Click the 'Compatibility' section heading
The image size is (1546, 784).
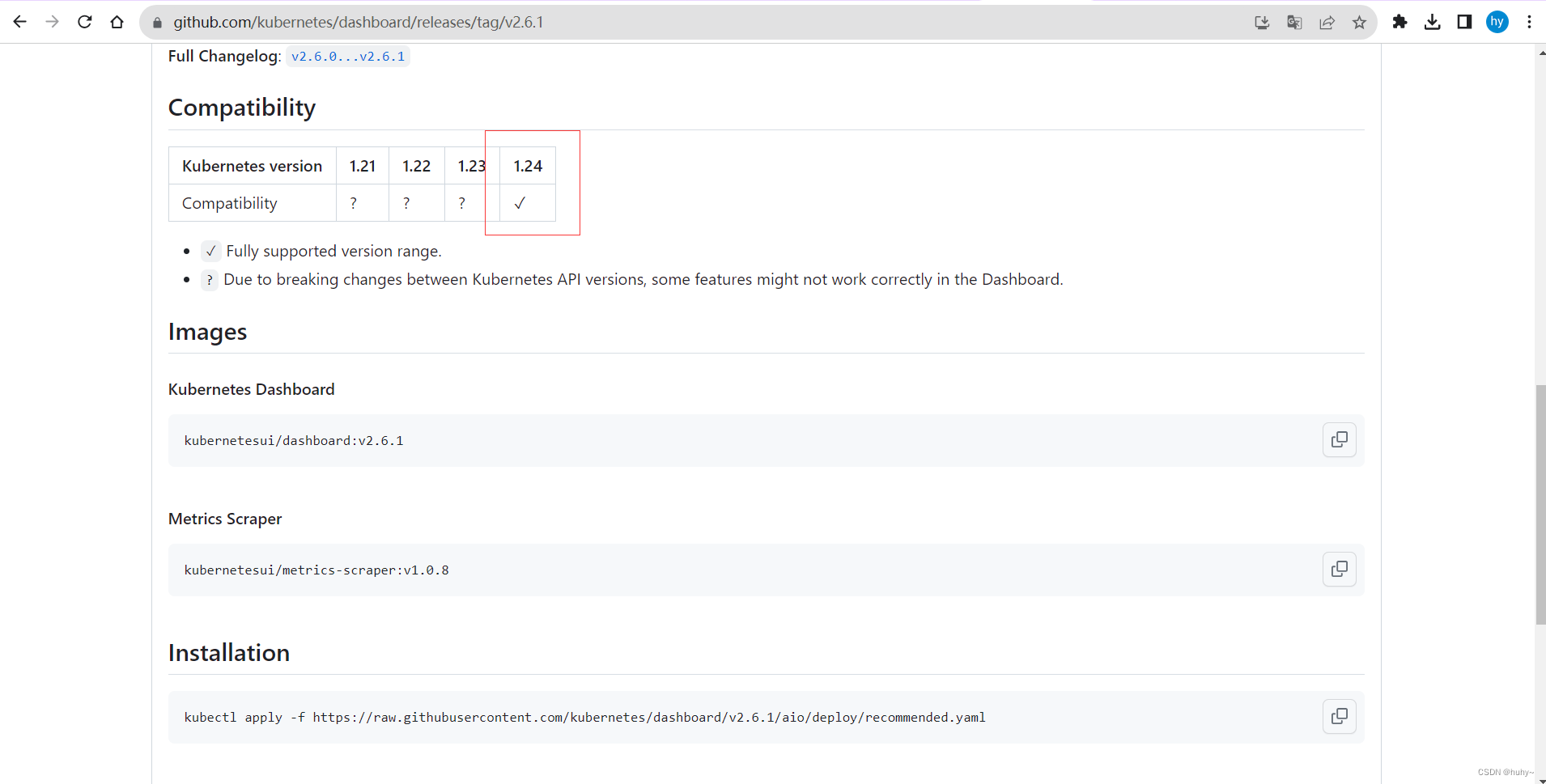[242, 108]
